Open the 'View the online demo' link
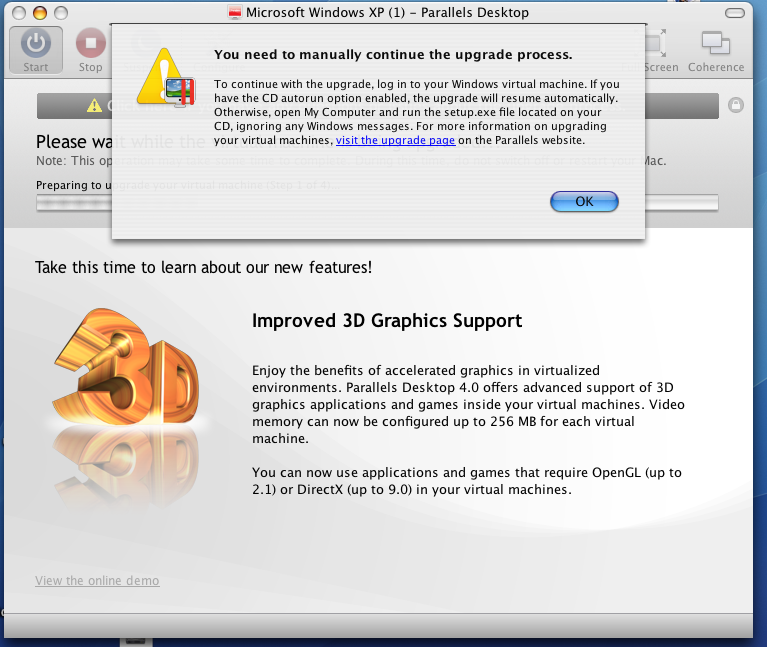The height and width of the screenshot is (647, 767). [97, 580]
